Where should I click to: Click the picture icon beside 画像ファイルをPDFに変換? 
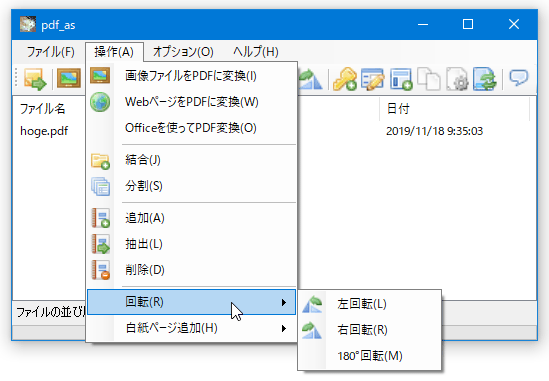click(x=100, y=76)
